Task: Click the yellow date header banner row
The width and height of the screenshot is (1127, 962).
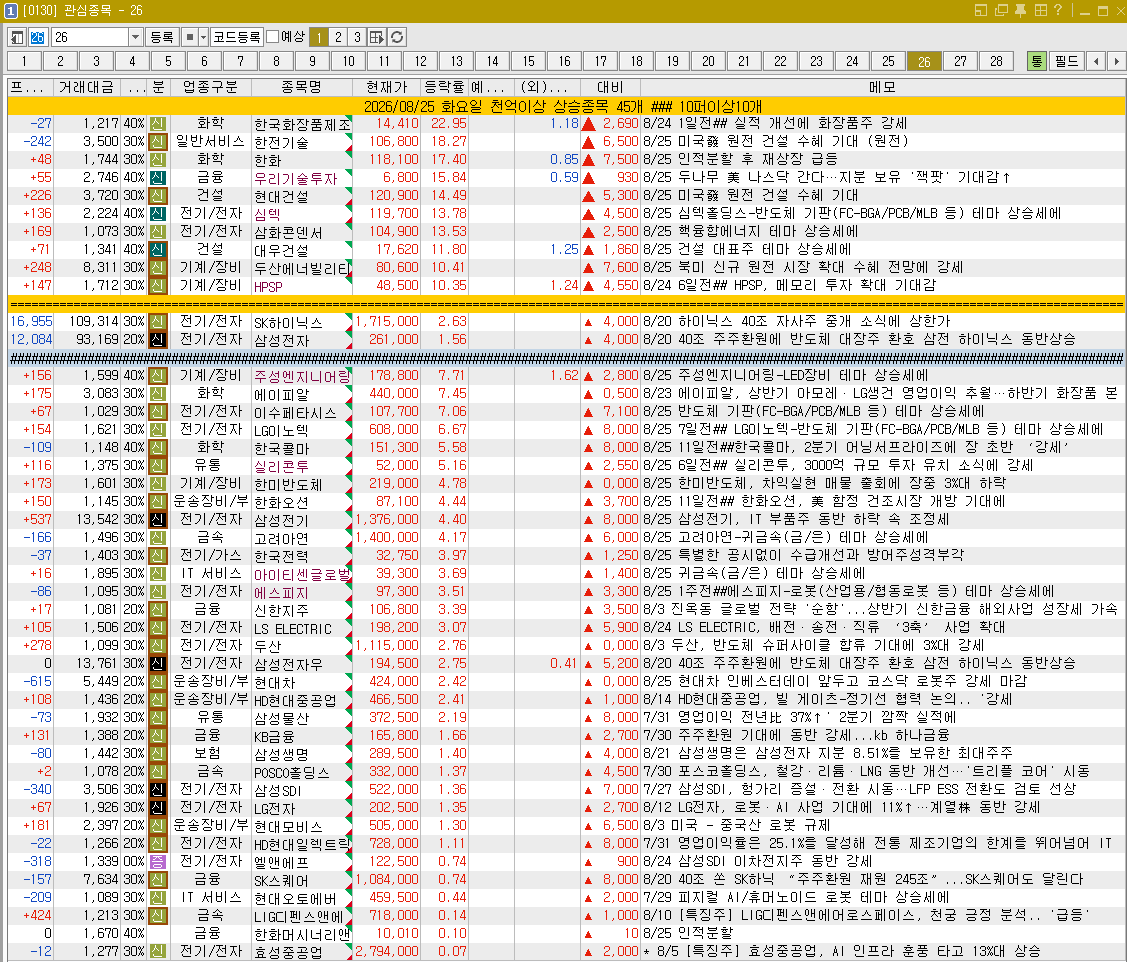Action: pyautogui.click(x=566, y=106)
